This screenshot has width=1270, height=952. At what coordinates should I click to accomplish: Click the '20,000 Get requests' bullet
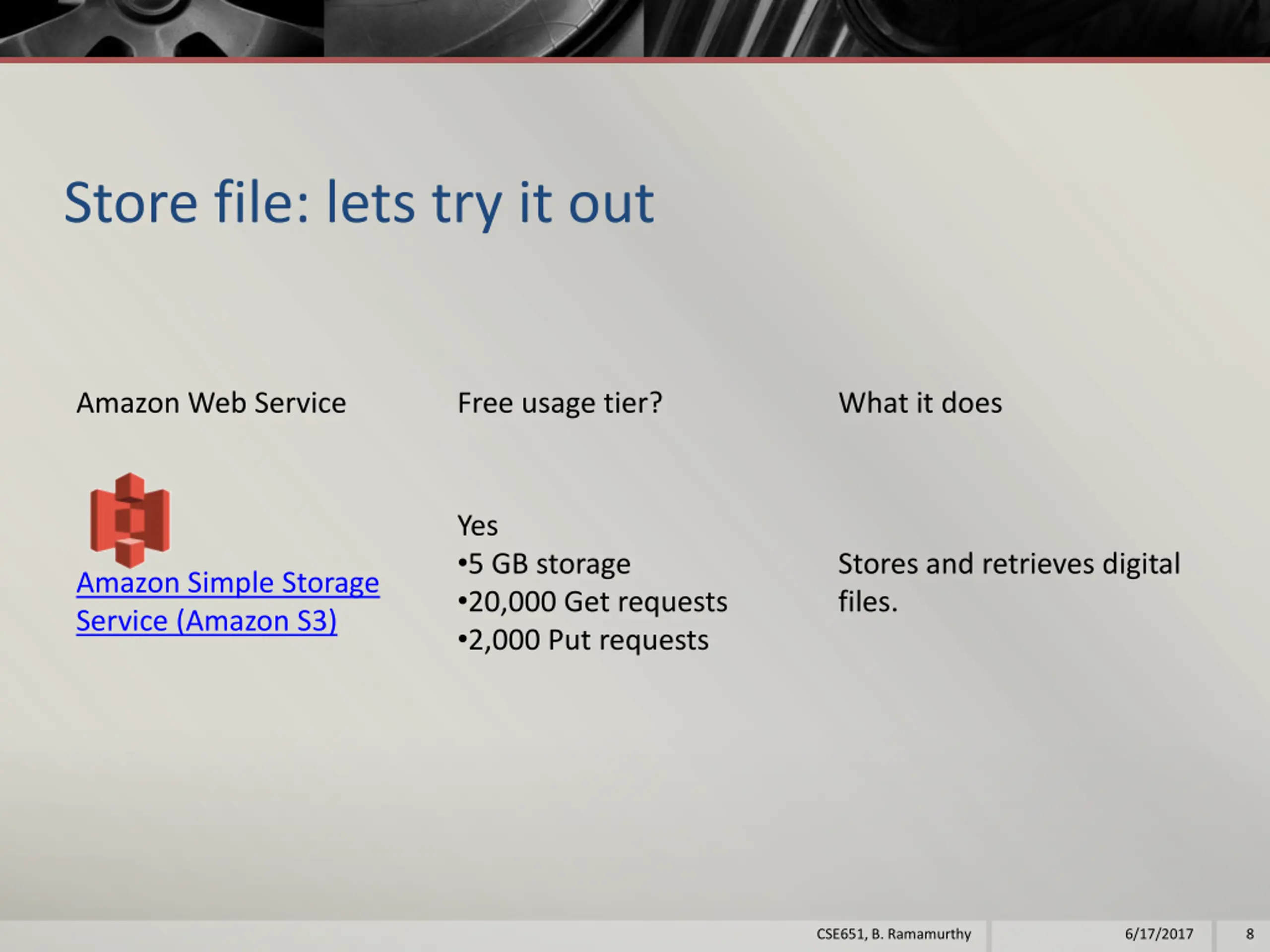(x=592, y=602)
